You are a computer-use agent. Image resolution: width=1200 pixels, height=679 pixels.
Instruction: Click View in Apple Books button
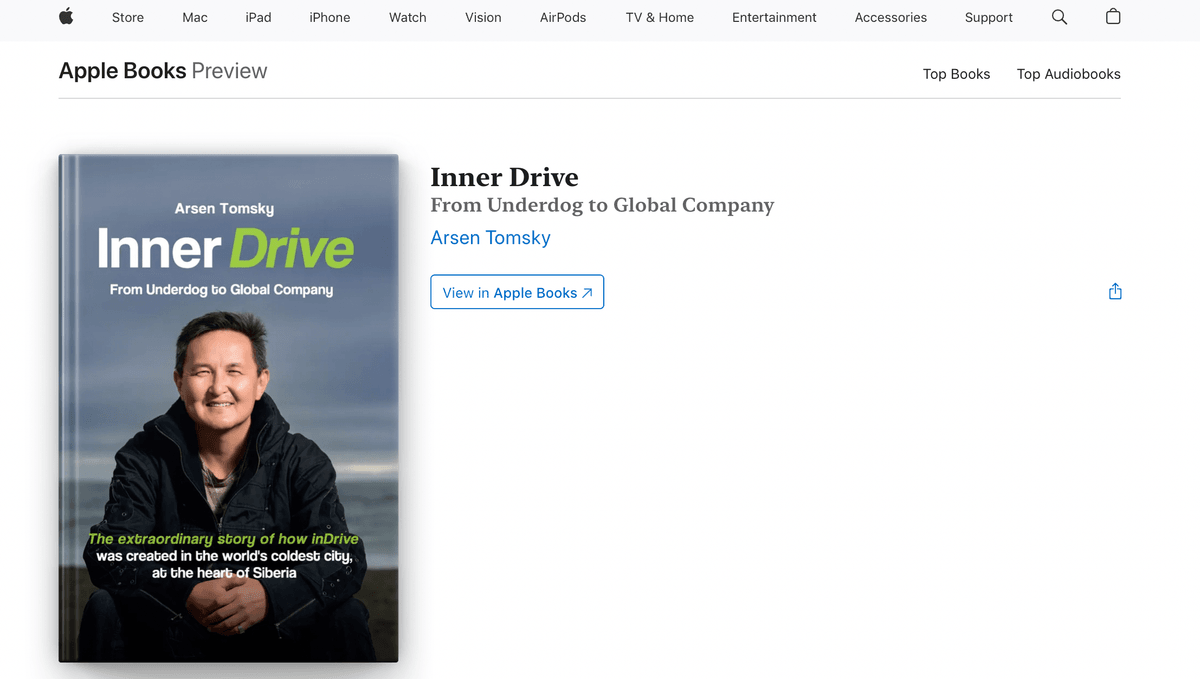pos(516,291)
